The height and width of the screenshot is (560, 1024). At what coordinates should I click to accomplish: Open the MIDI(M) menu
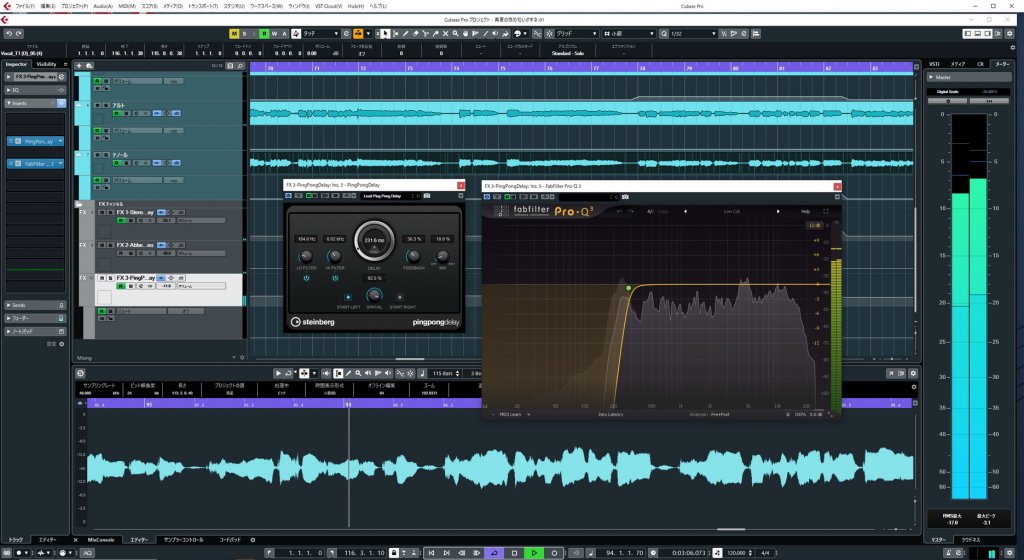pyautogui.click(x=125, y=6)
